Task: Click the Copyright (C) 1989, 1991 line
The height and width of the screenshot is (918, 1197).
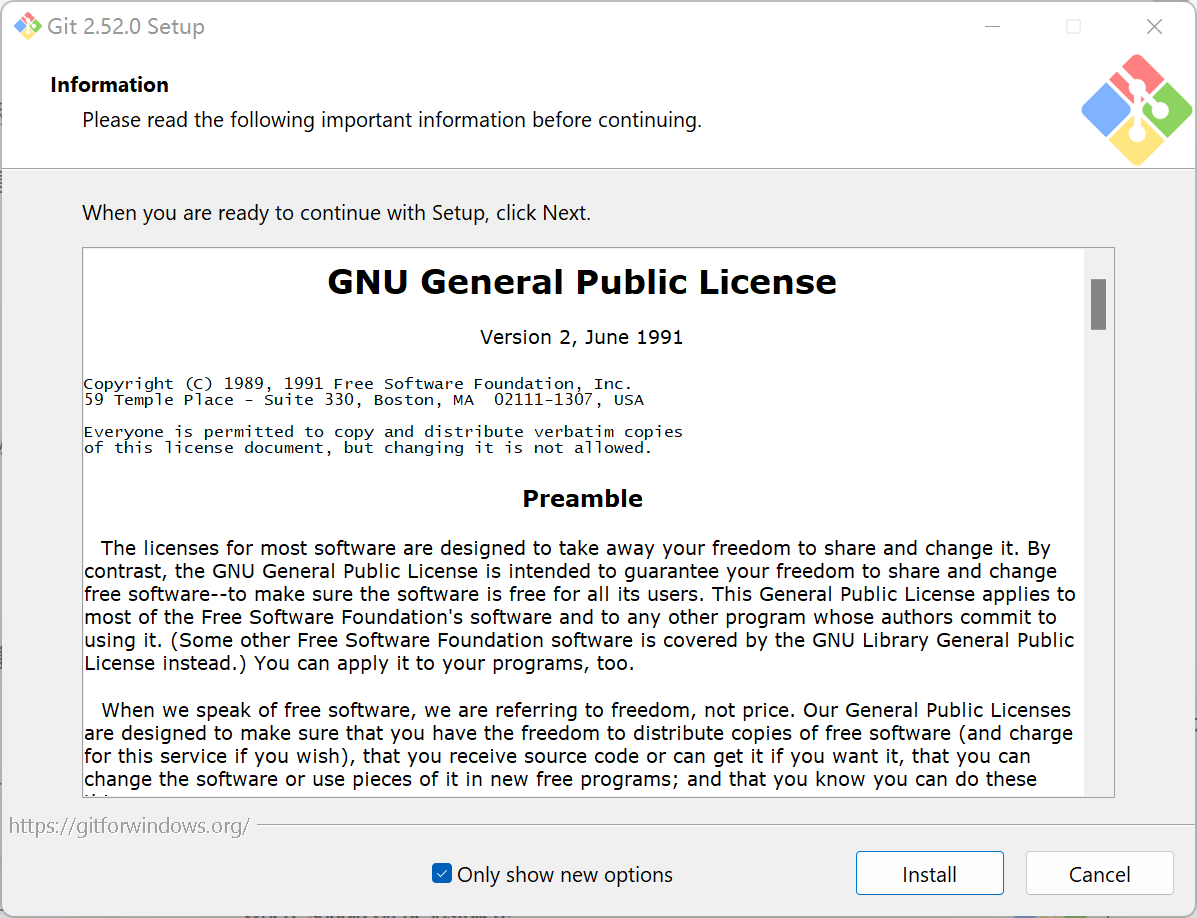Action: (358, 384)
